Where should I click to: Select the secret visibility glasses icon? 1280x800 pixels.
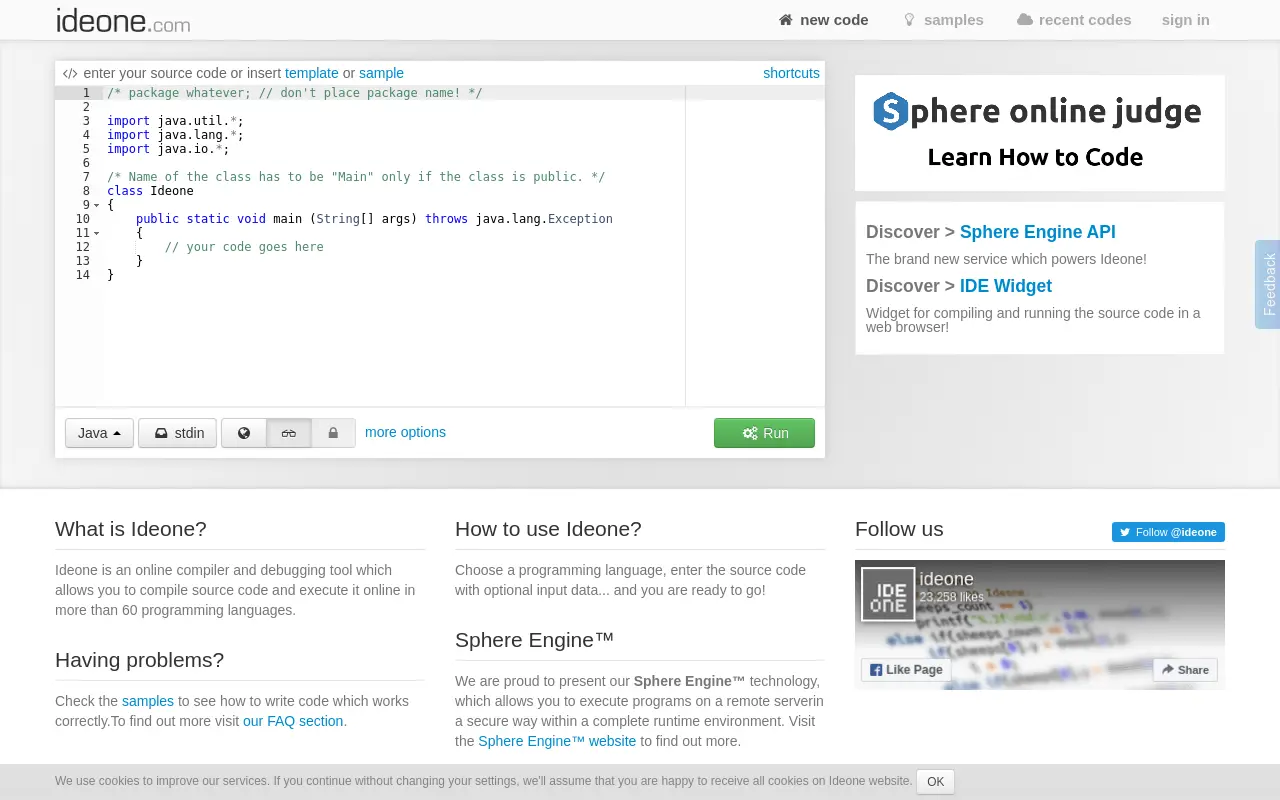pyautogui.click(x=289, y=433)
